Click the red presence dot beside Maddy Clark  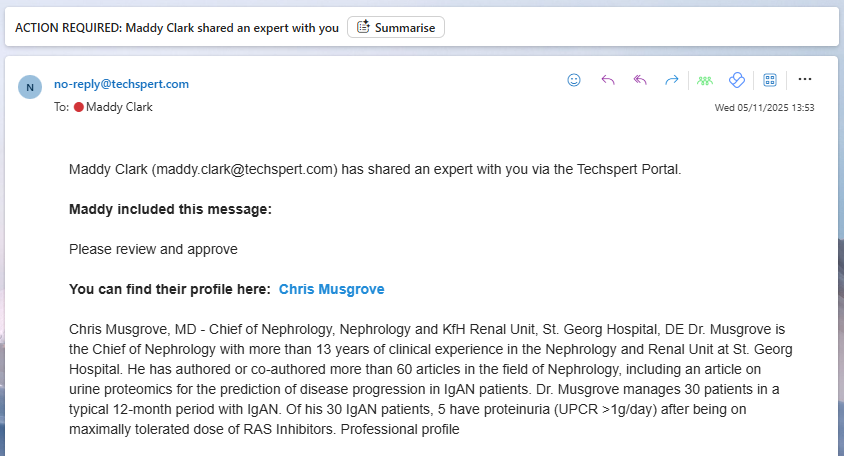[79, 106]
